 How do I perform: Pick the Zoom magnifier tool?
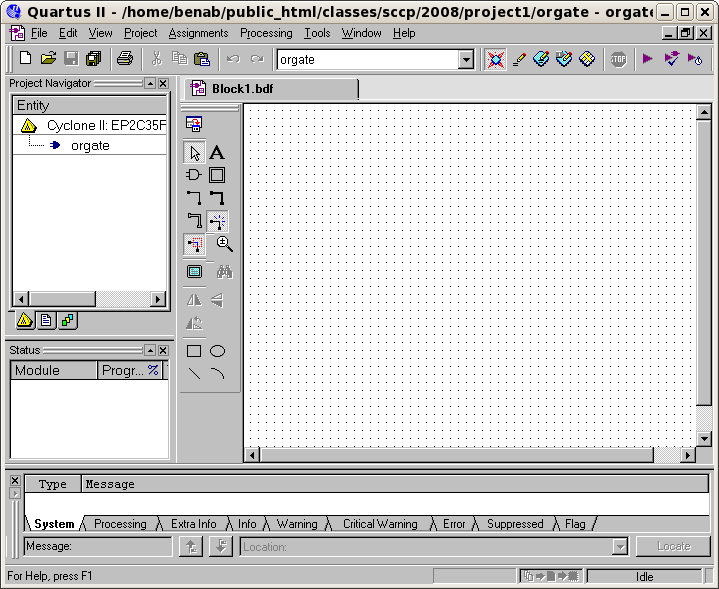225,244
